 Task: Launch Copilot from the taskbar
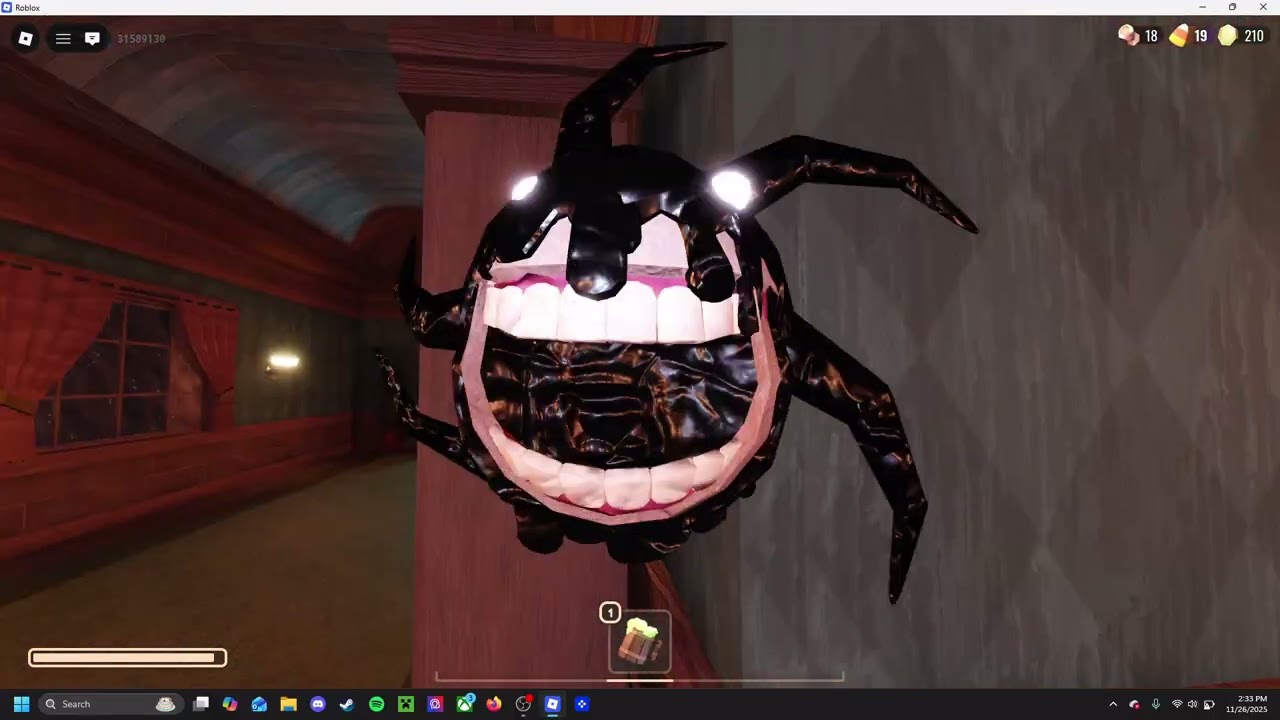click(x=230, y=704)
